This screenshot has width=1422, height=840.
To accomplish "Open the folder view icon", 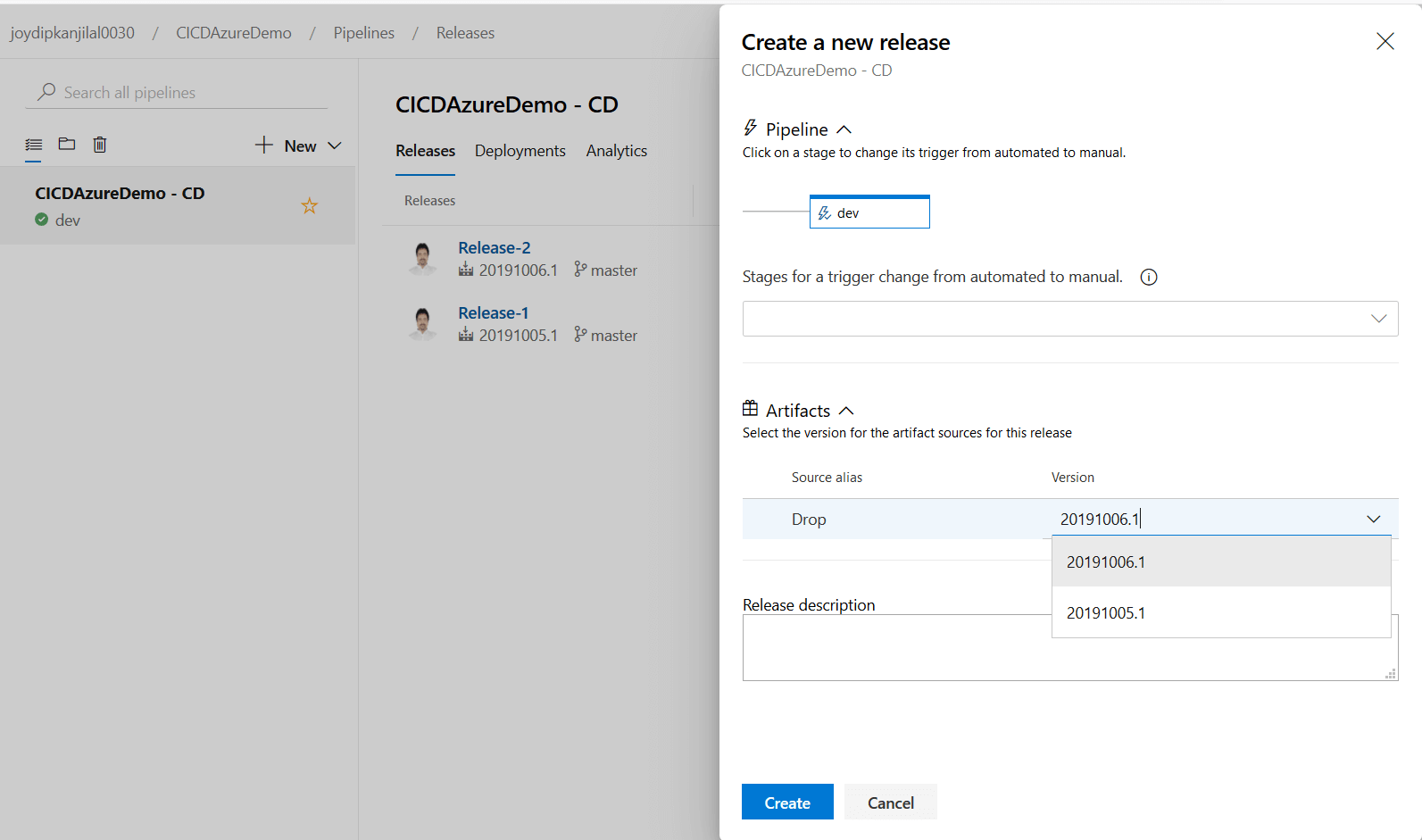I will [x=67, y=144].
